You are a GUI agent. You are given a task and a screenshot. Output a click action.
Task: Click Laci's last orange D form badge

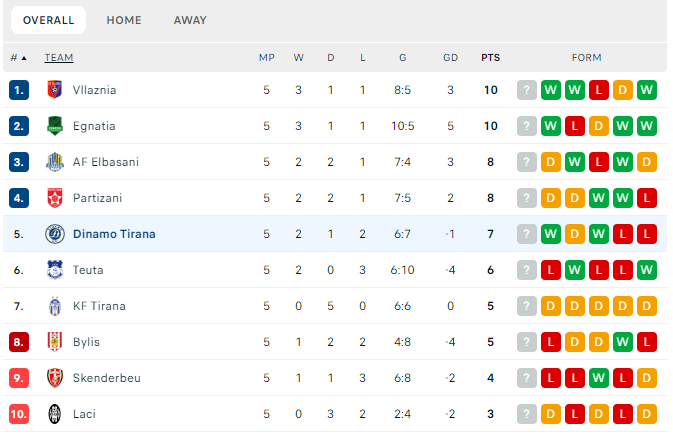point(647,414)
